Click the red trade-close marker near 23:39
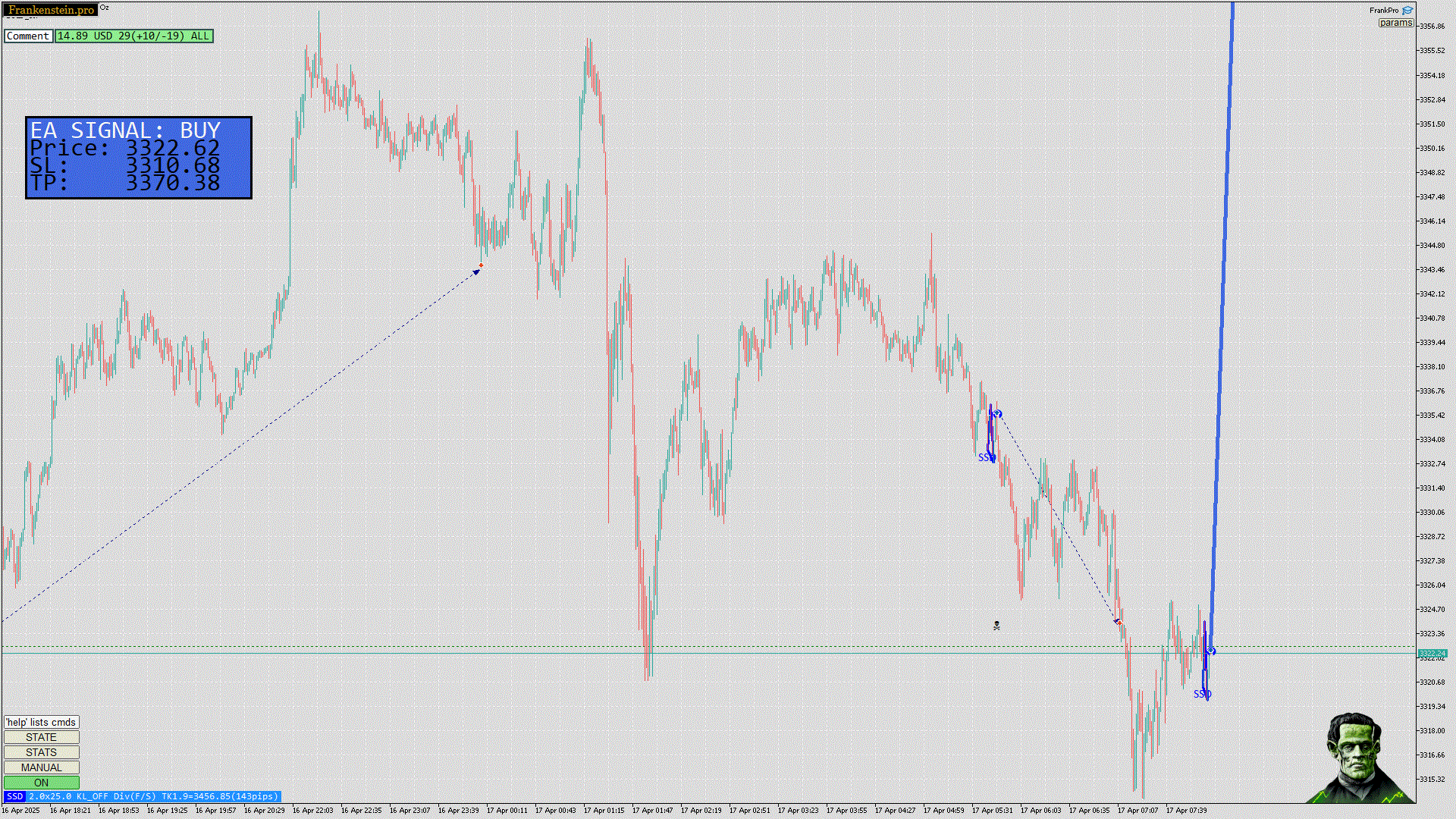The image size is (1456, 819). point(481,265)
